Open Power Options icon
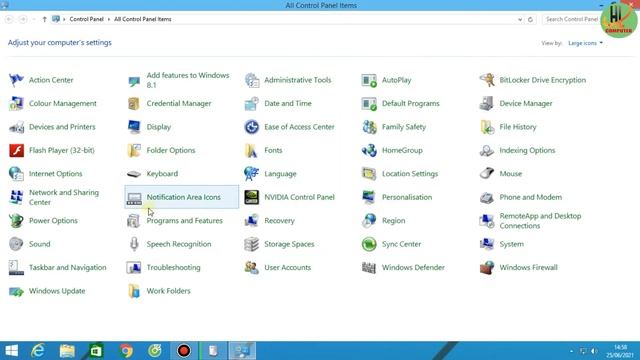This screenshot has width=640, height=360. pos(16,221)
